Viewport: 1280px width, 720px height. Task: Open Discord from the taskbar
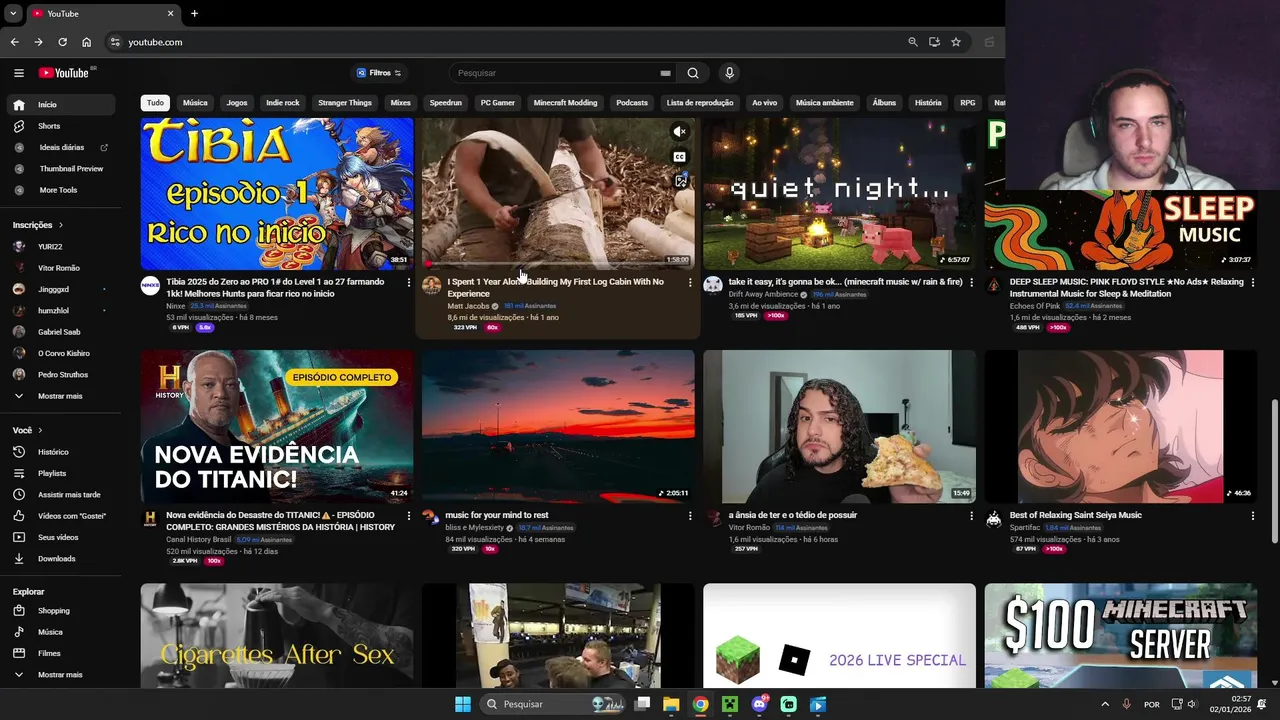click(x=760, y=704)
